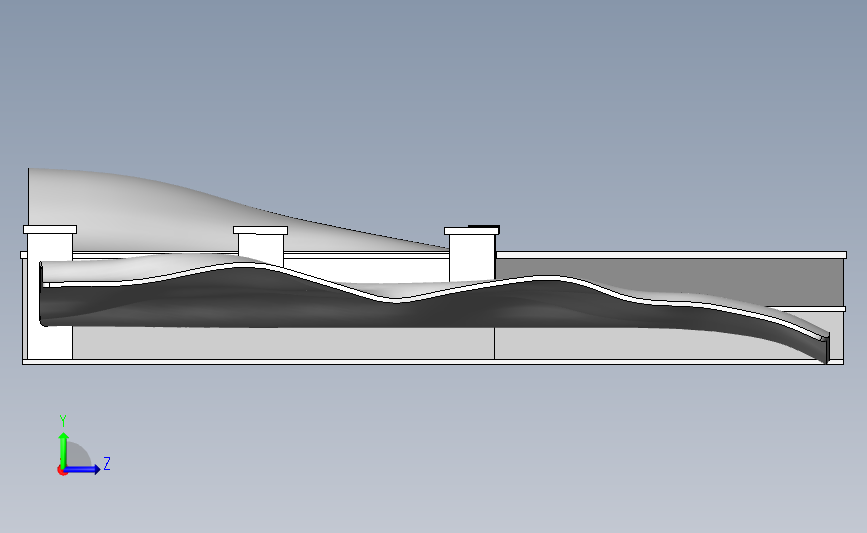Select the middle white support post
The image size is (867, 533).
tap(260, 245)
